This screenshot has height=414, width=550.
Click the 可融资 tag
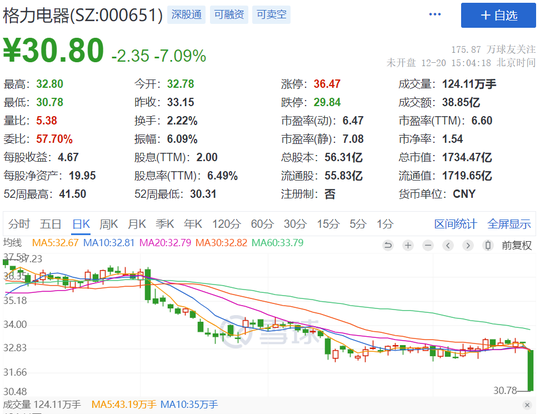229,15
